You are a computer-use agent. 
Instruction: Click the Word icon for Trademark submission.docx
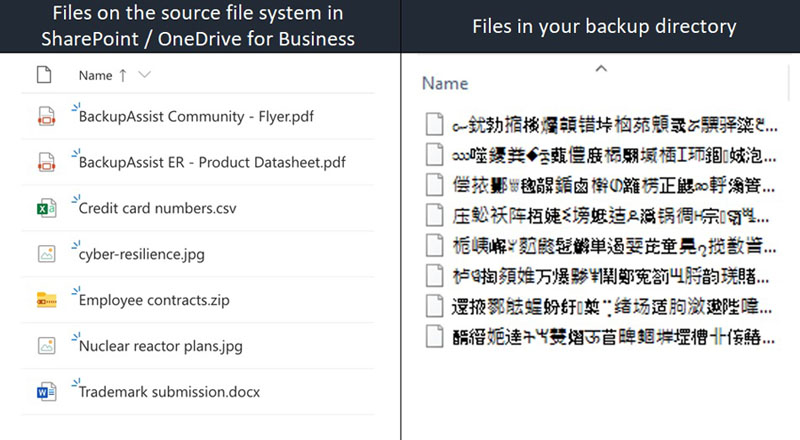pos(46,392)
